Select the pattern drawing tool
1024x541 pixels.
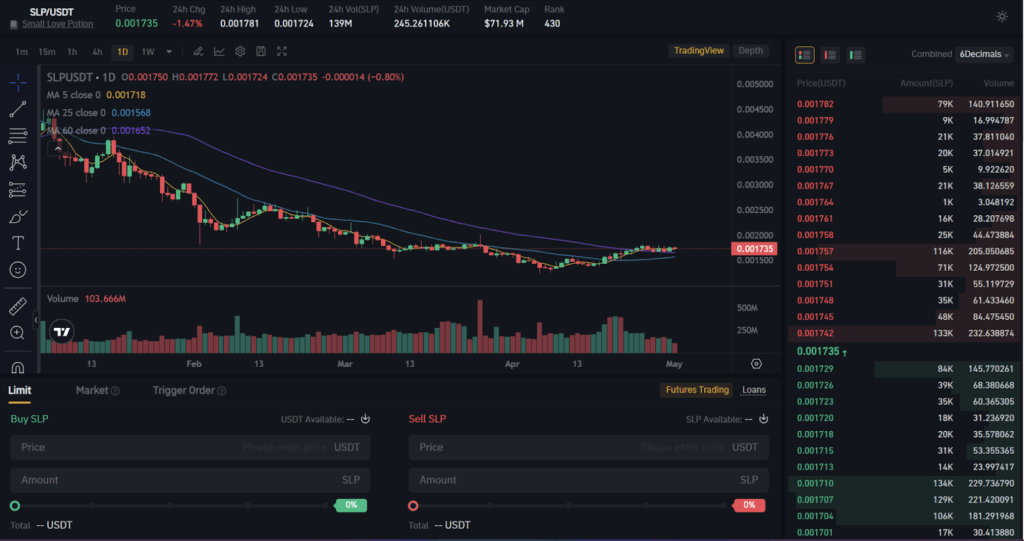click(x=18, y=162)
